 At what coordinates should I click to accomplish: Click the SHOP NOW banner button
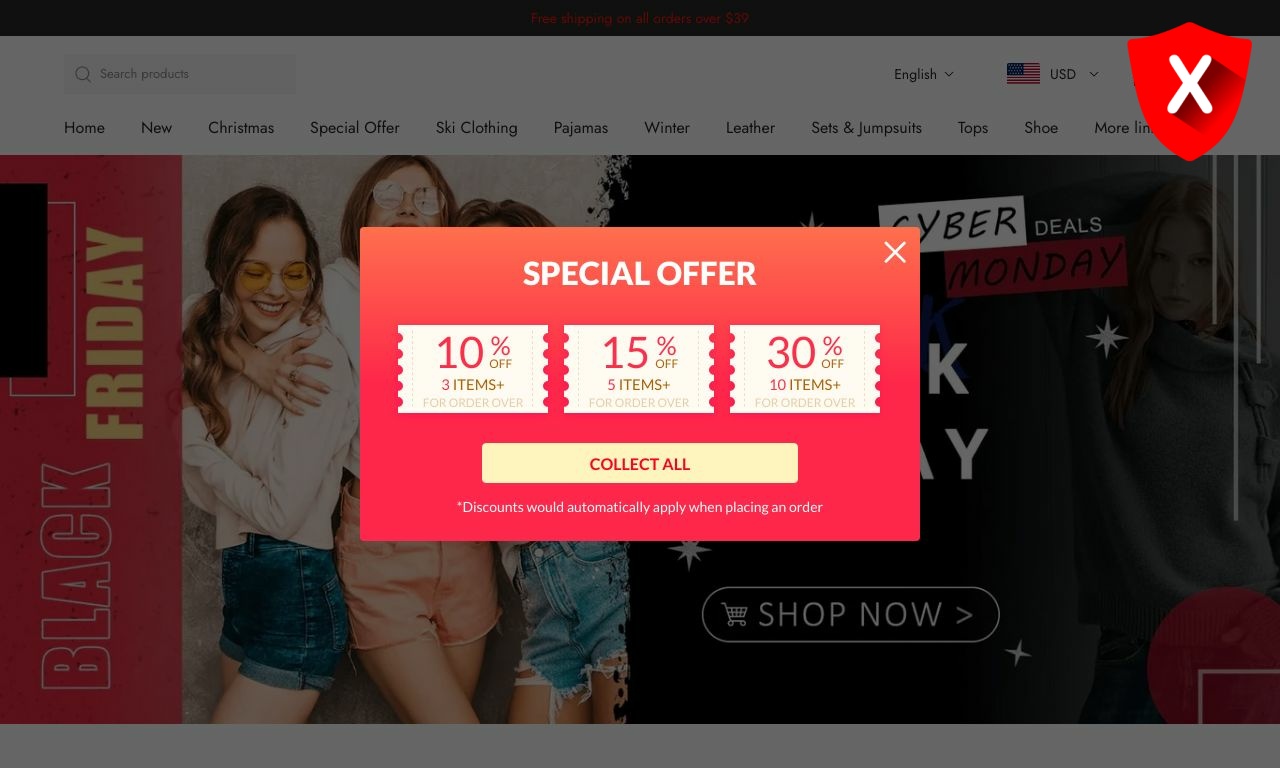point(851,614)
